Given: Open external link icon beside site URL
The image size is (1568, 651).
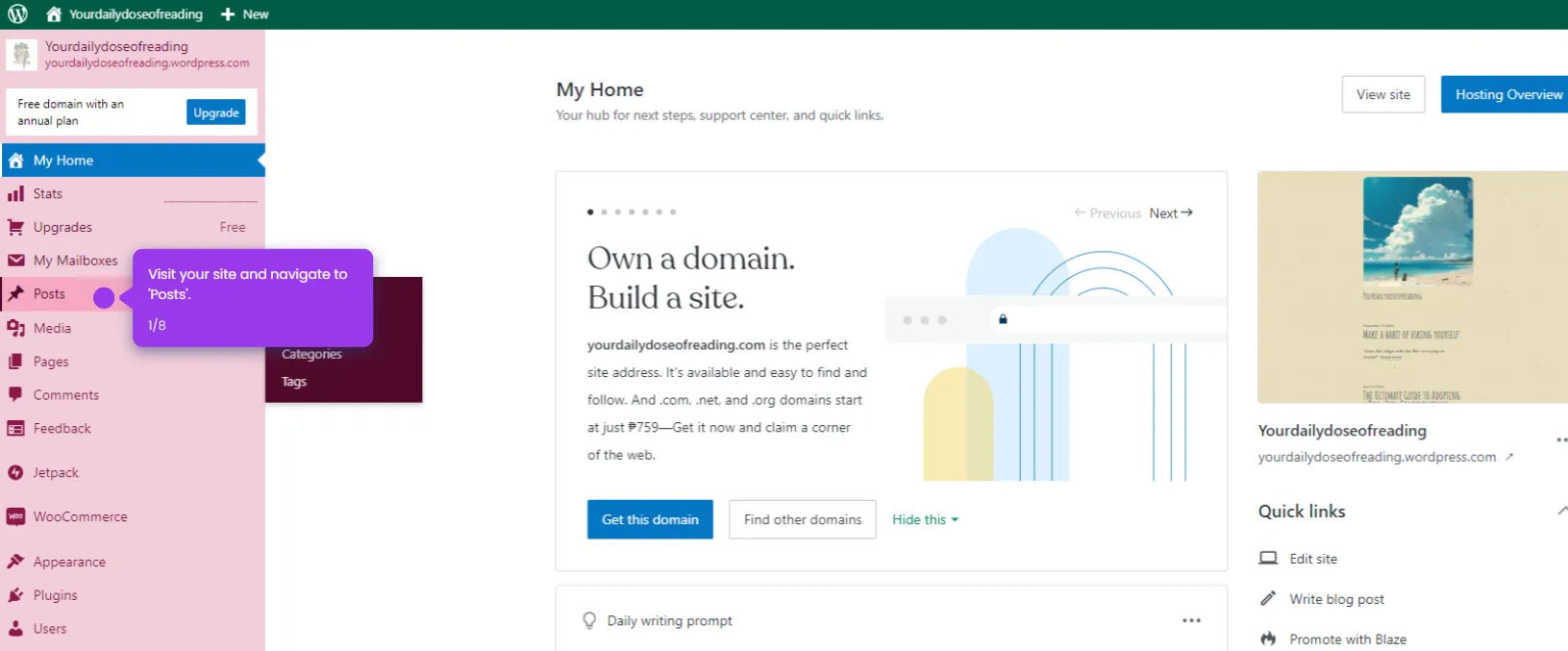Looking at the screenshot, I should 1509,458.
